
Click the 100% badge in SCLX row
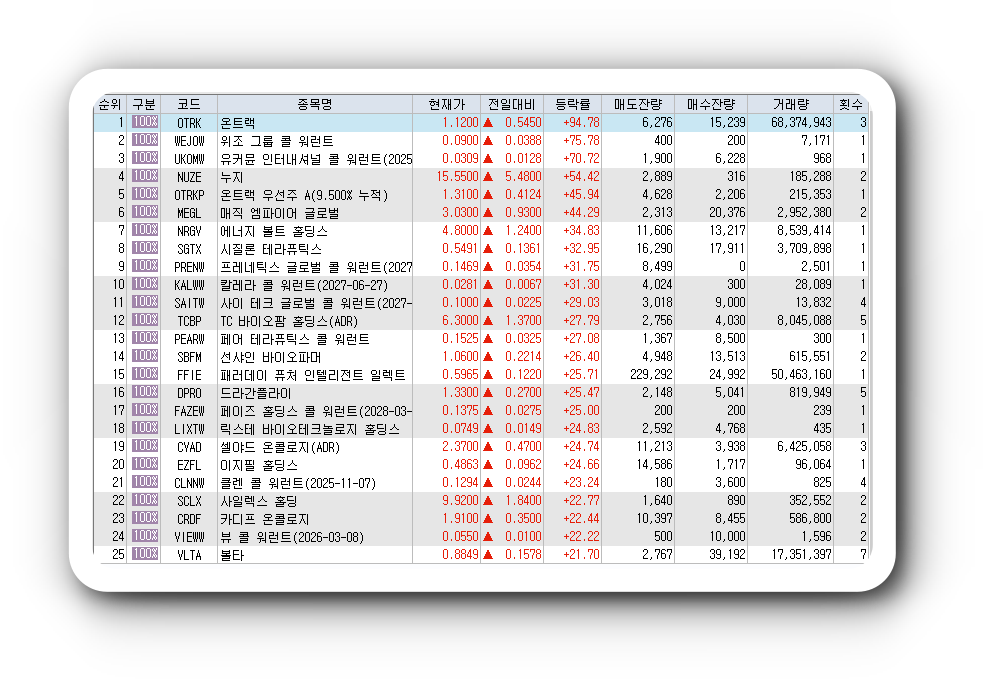tap(145, 500)
